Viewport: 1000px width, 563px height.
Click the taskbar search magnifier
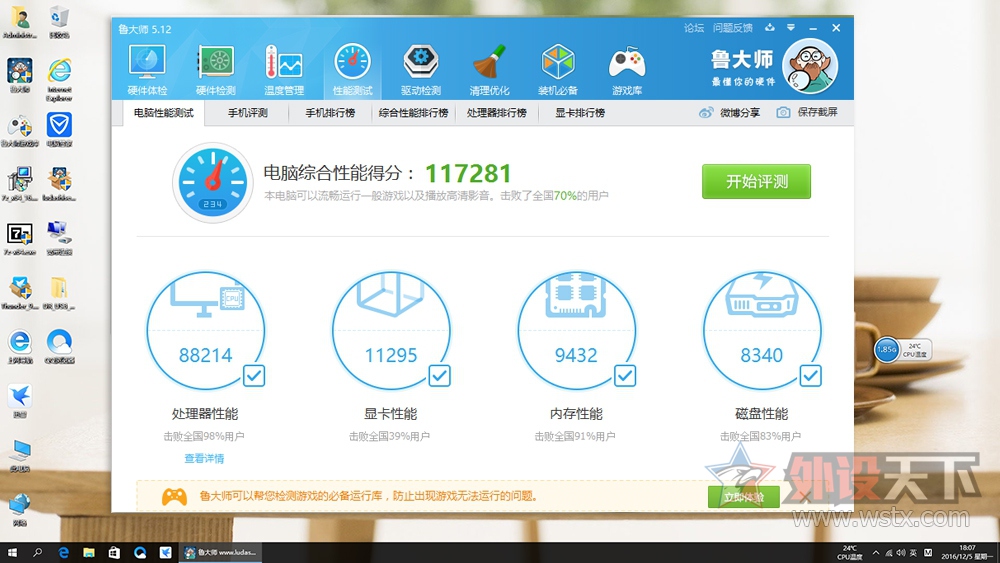[38, 552]
